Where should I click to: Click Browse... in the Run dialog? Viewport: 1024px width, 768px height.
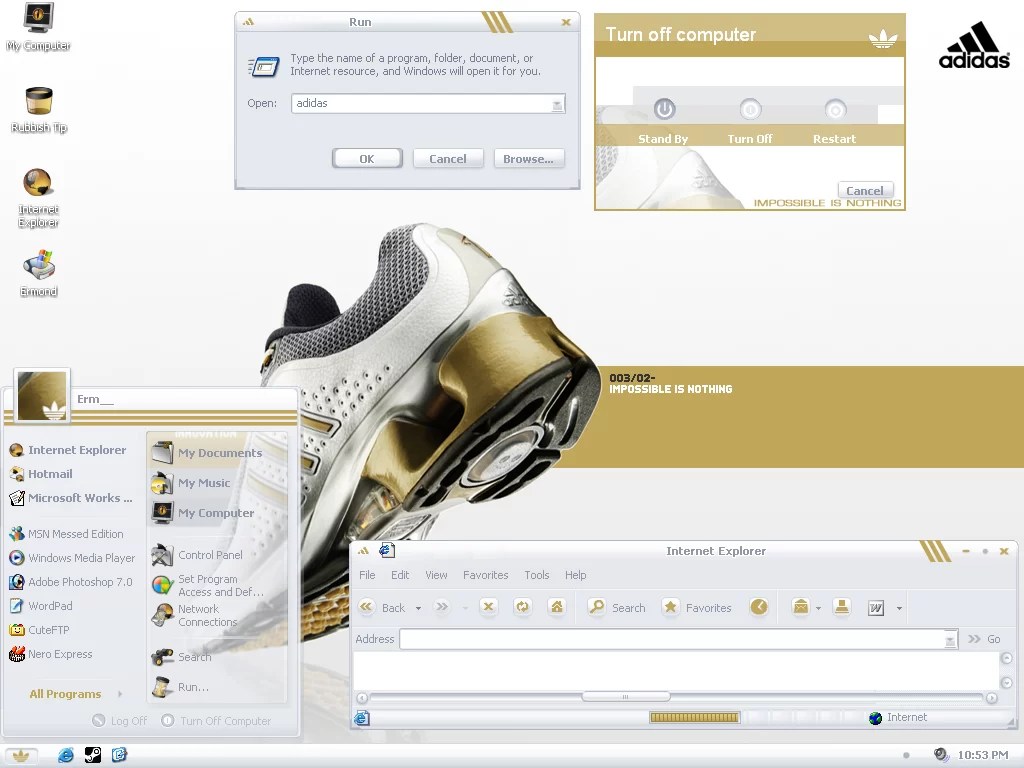[x=528, y=159]
